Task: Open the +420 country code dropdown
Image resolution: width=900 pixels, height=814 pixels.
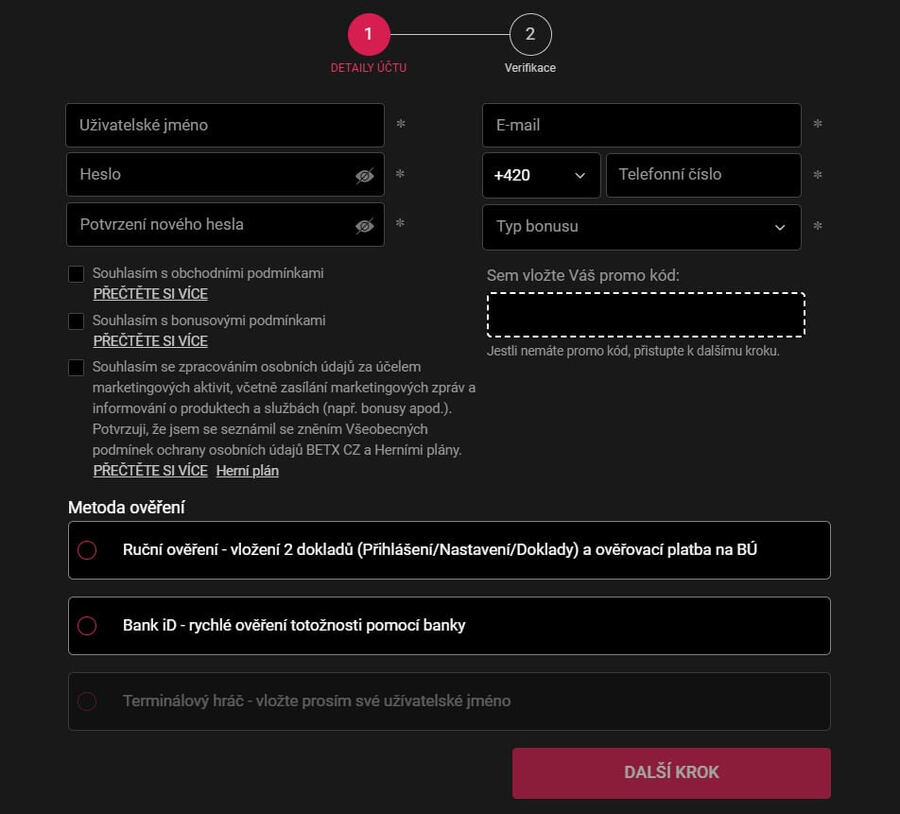Action: (x=541, y=175)
